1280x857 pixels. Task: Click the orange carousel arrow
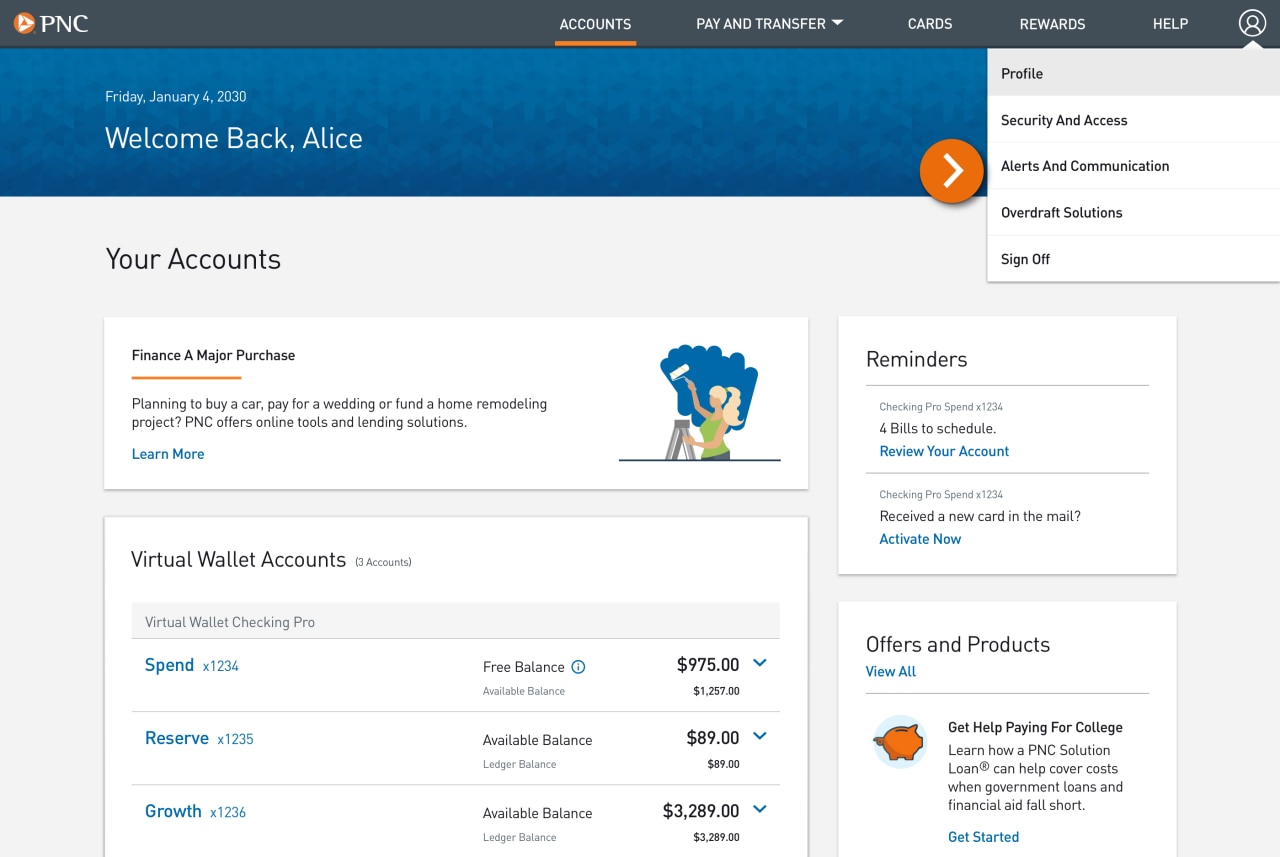pos(952,171)
